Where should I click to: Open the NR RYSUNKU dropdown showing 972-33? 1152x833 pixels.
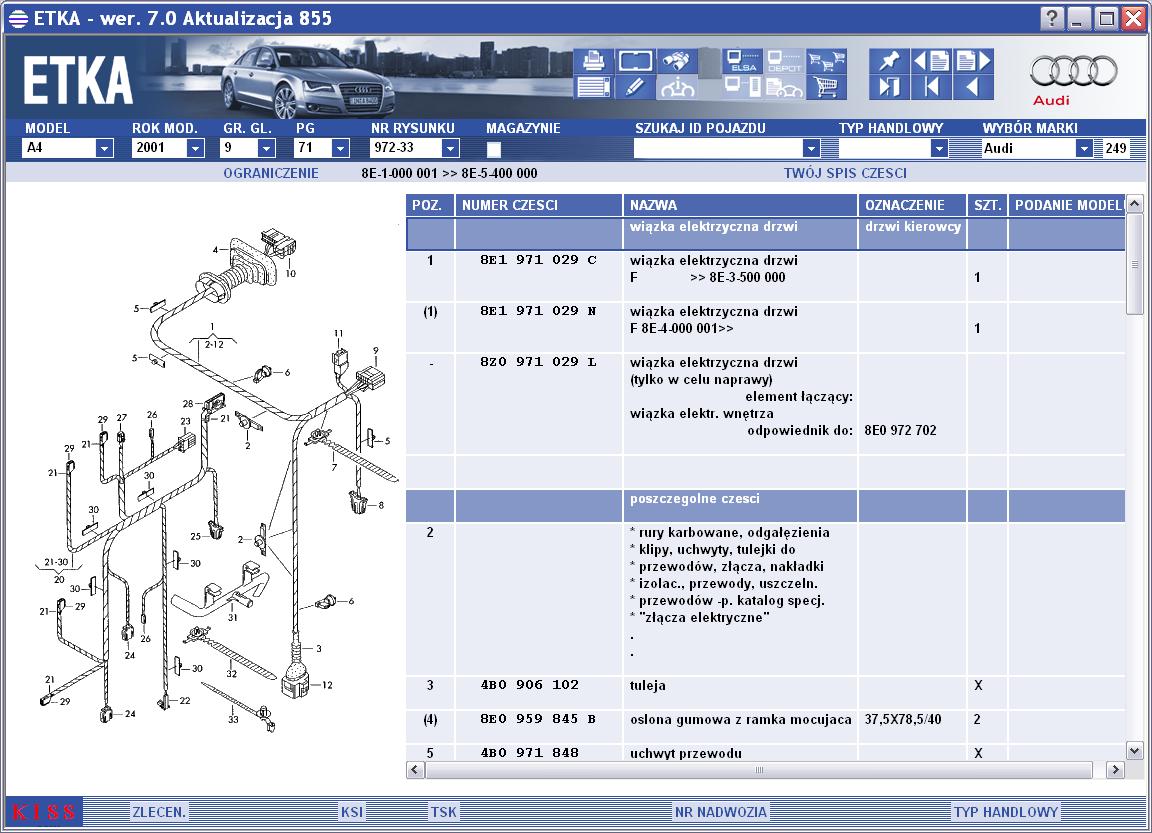(x=450, y=148)
